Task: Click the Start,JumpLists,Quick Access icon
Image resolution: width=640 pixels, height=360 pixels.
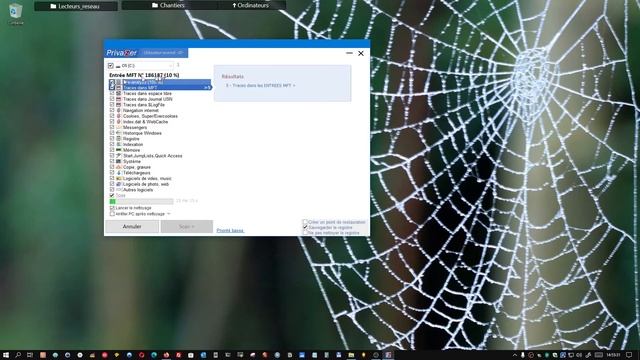Action: [x=119, y=156]
